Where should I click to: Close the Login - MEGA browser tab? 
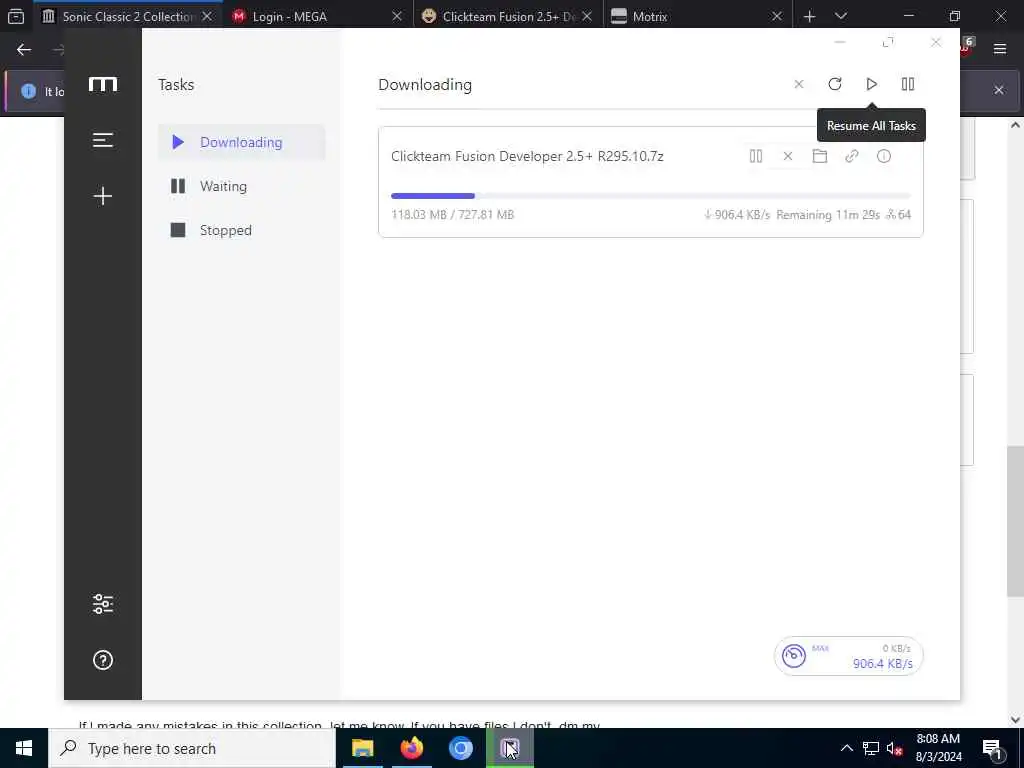[x=396, y=16]
